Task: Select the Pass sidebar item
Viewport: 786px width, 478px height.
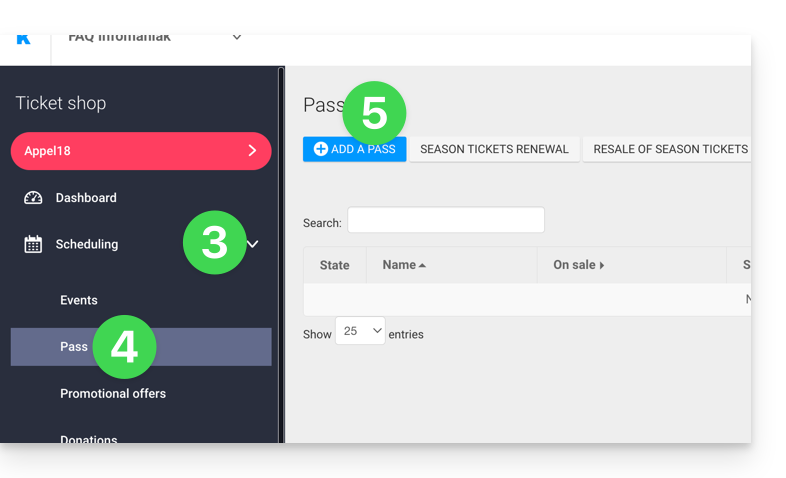Action: pyautogui.click(x=74, y=347)
